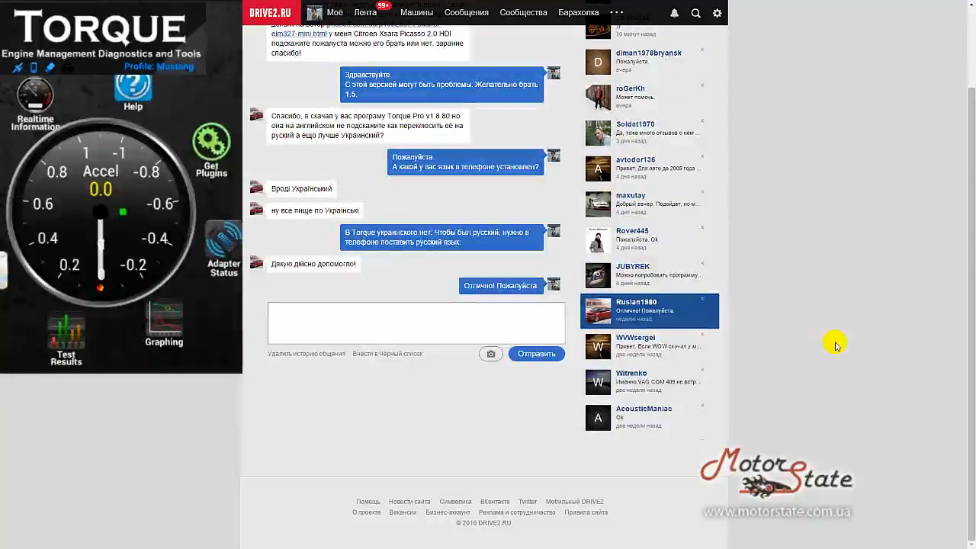
Task: Open dialog with roGerKh
Action: click(649, 97)
